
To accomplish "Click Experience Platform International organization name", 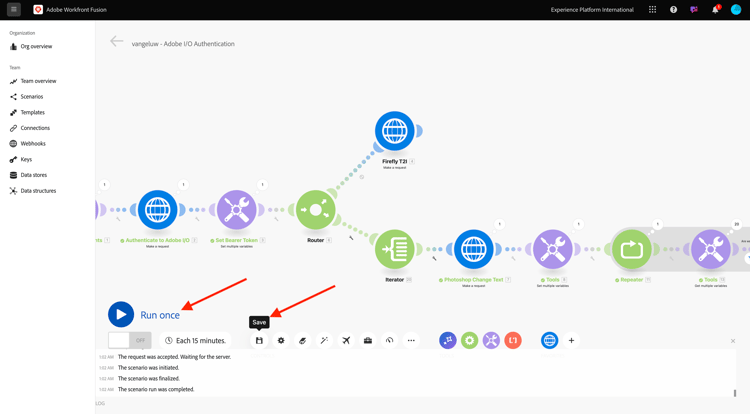I will tap(592, 10).
